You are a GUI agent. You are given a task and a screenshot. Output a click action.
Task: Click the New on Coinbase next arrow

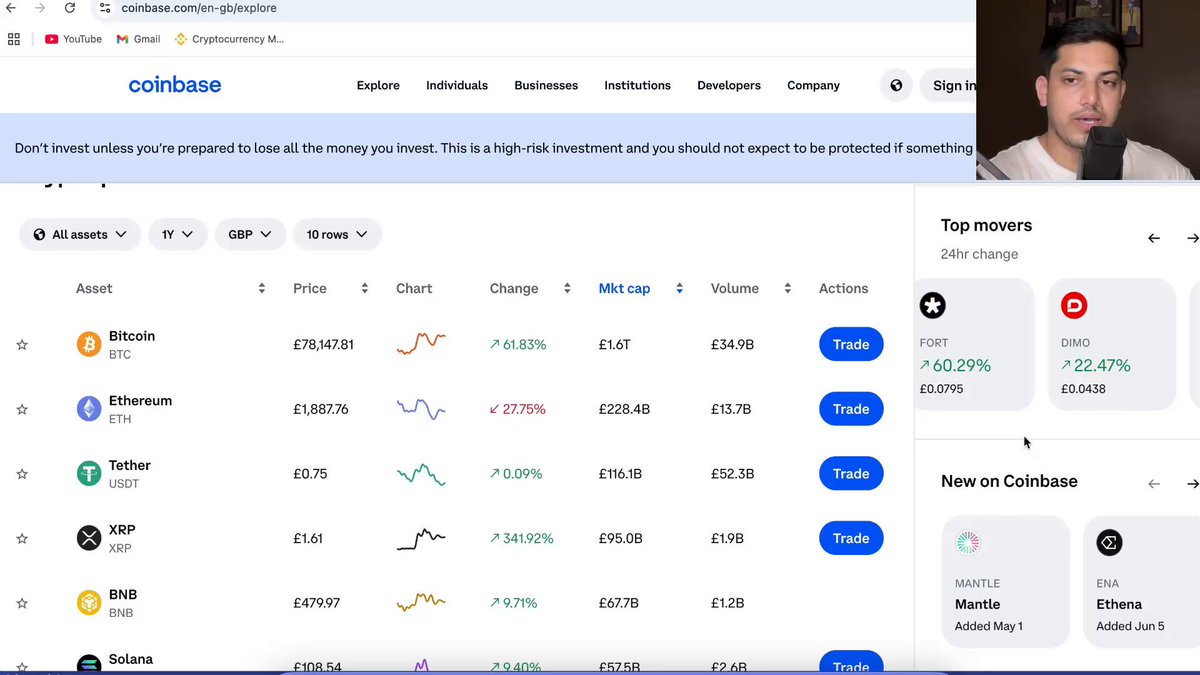coord(1192,484)
